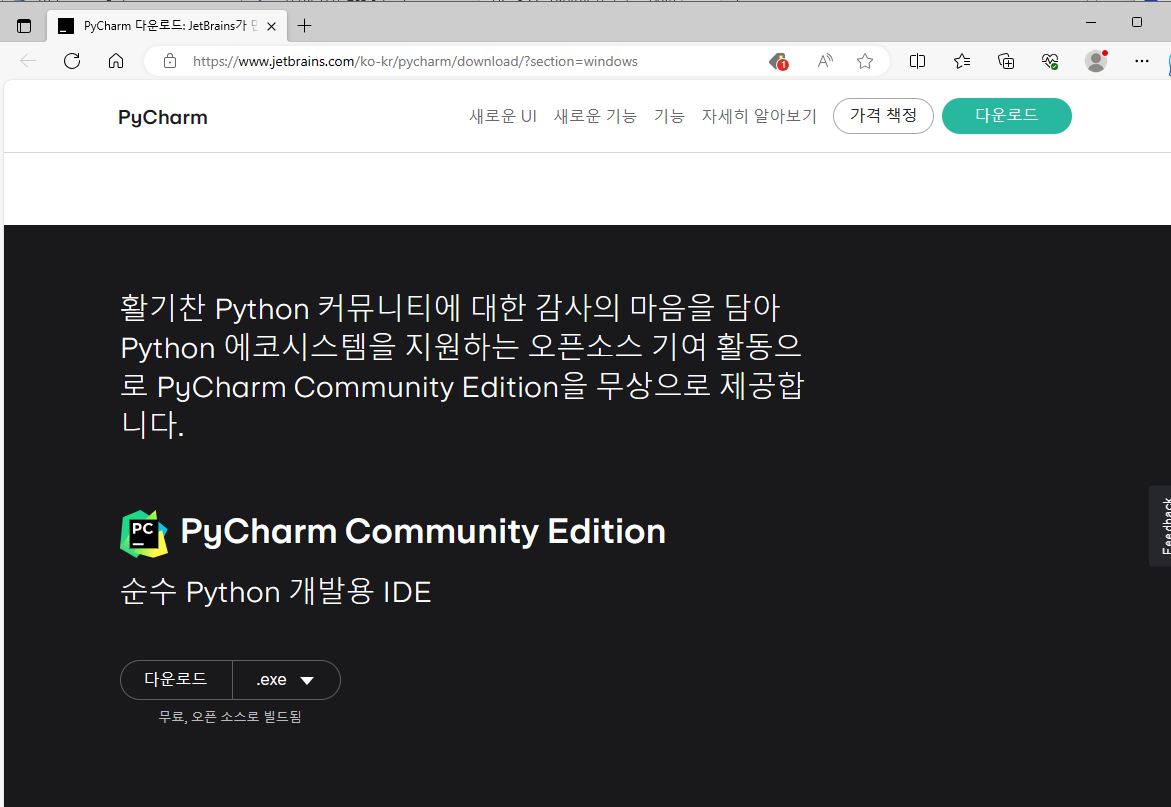Open the 새로운 기능 nav item
The image size is (1171, 807).
coord(594,116)
